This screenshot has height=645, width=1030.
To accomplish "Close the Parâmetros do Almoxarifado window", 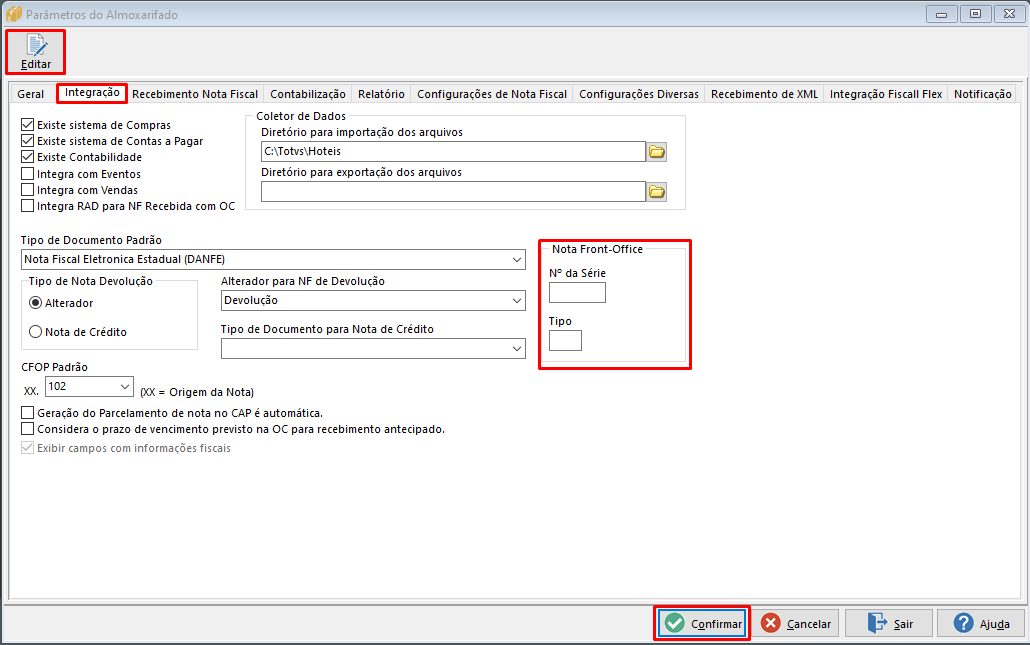I will coord(1010,14).
